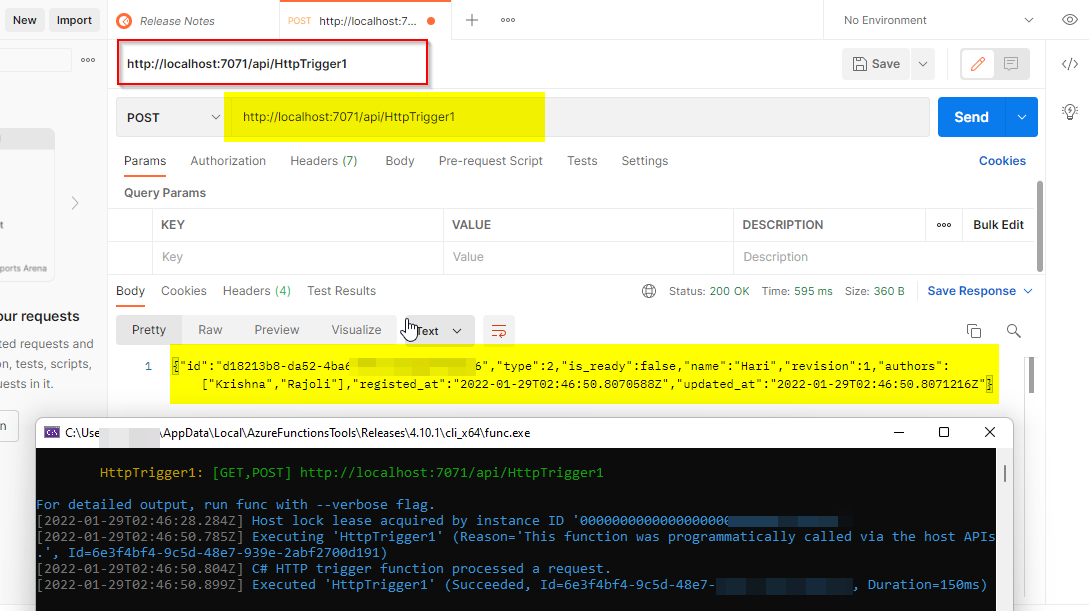Click the console window vertical scrollbar
The image size is (1089, 611).
coord(1004,474)
